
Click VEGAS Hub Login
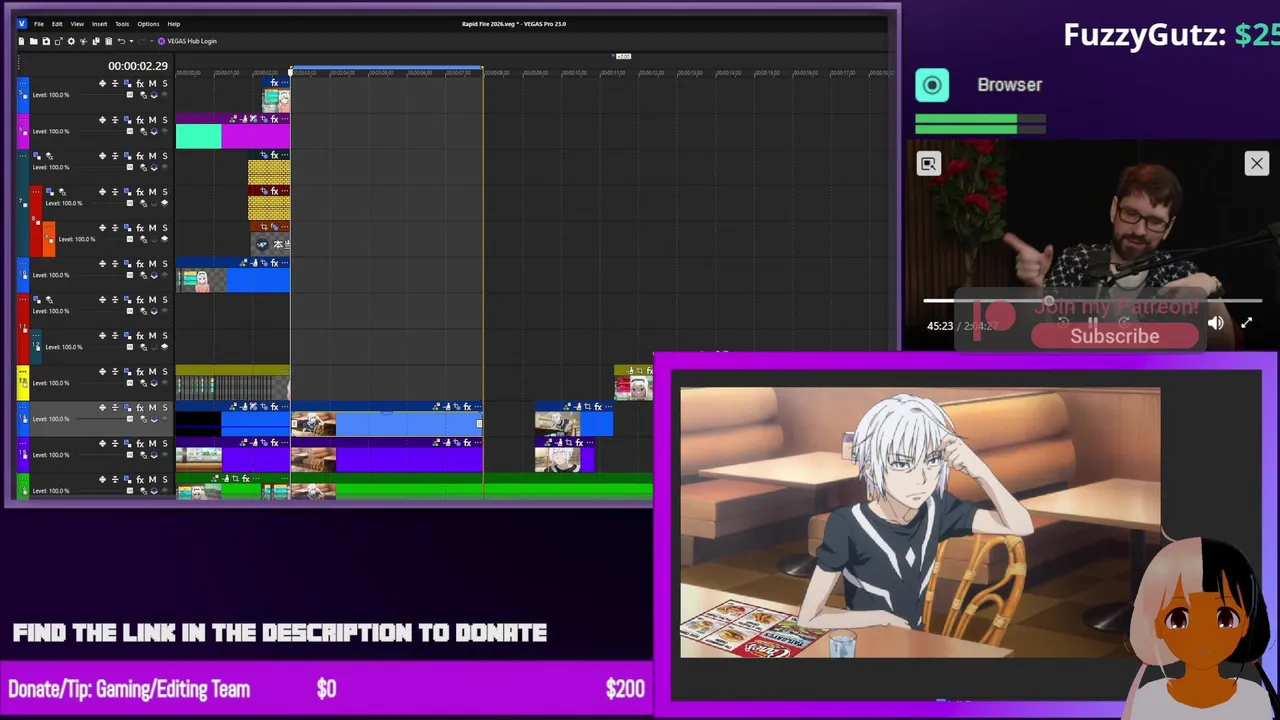point(187,41)
